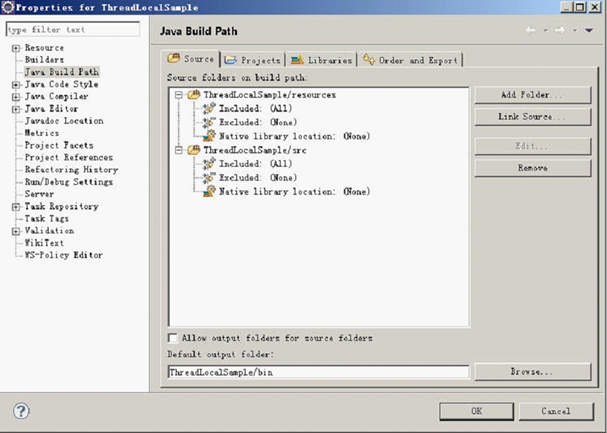This screenshot has height=433, width=607.
Task: Select WS-Policy Editor in the tree
Action: (63, 255)
